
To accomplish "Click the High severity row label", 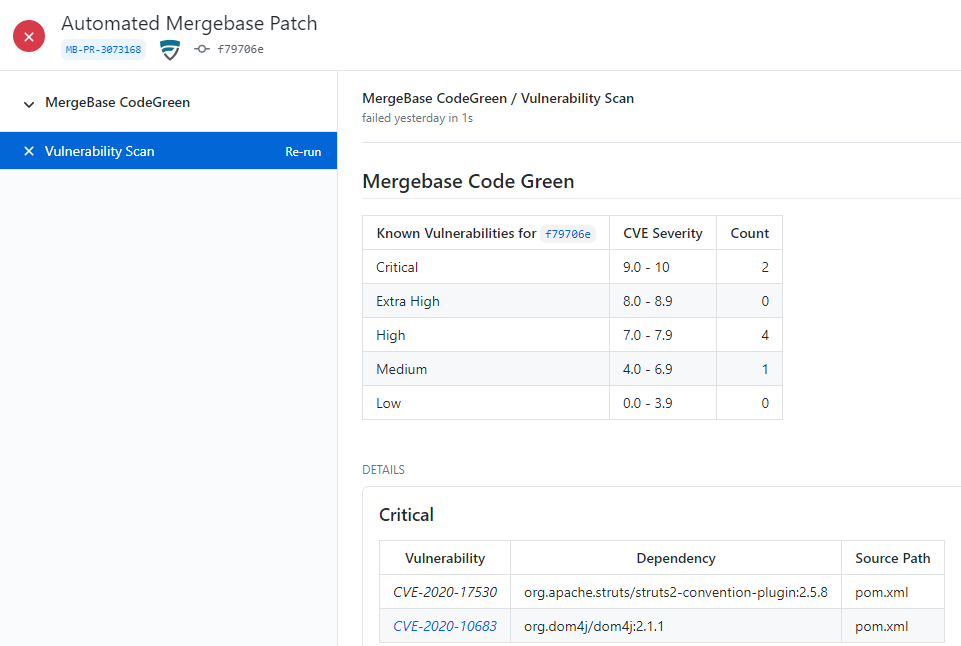I will click(390, 335).
